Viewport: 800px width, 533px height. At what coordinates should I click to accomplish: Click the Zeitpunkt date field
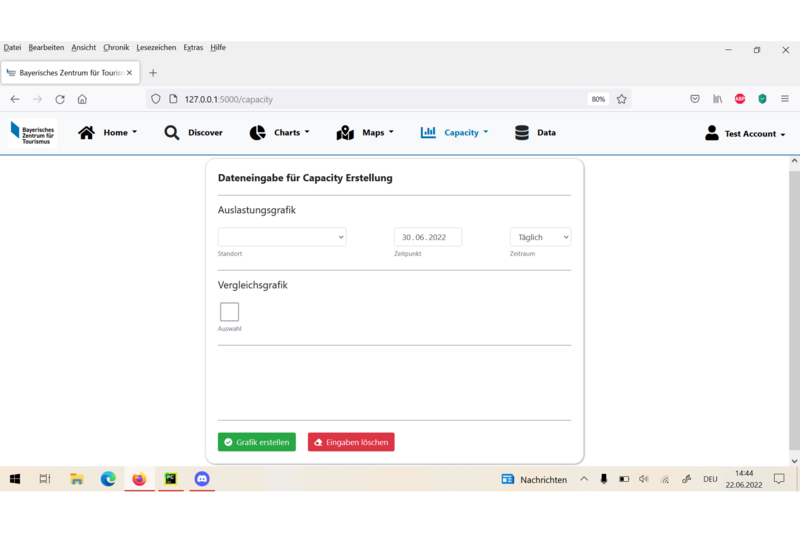pos(428,237)
